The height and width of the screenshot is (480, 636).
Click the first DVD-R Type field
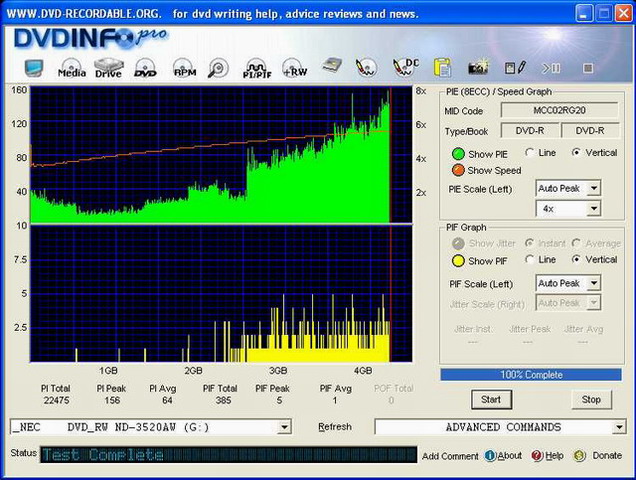pos(530,131)
